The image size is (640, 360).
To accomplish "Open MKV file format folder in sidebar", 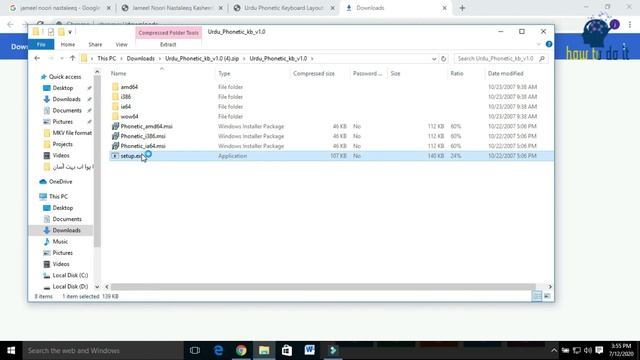I will tap(72, 133).
